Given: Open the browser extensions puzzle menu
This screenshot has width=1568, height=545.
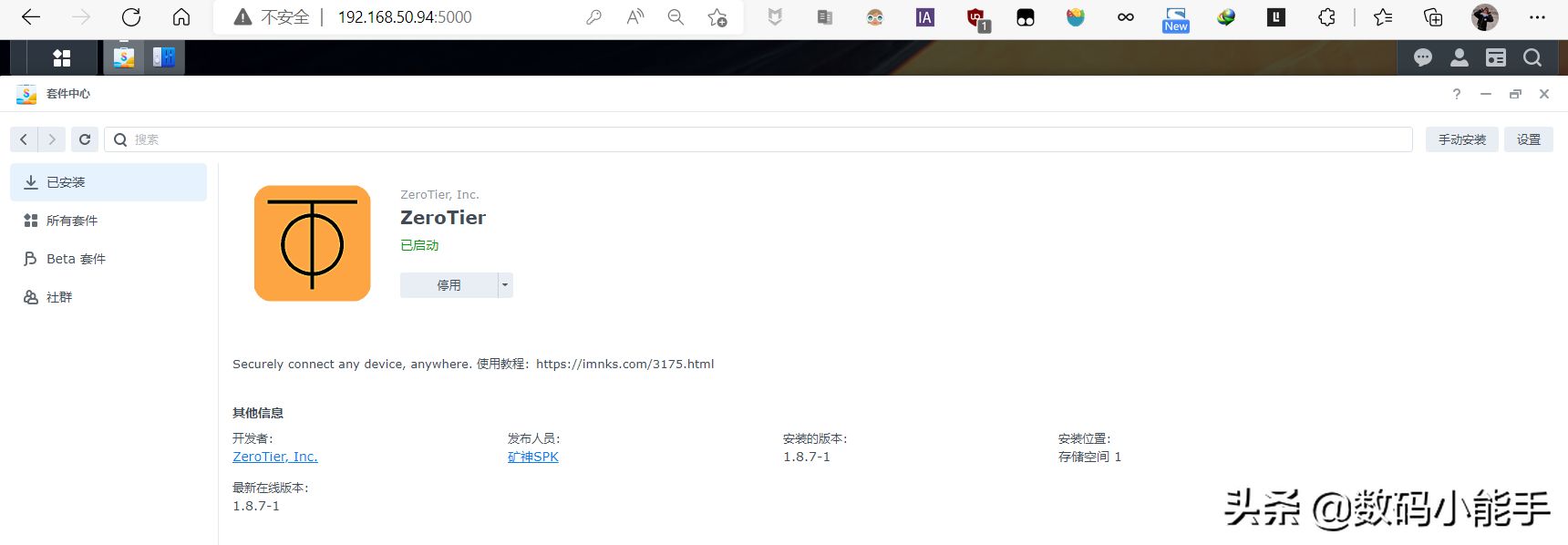Looking at the screenshot, I should point(1326,17).
